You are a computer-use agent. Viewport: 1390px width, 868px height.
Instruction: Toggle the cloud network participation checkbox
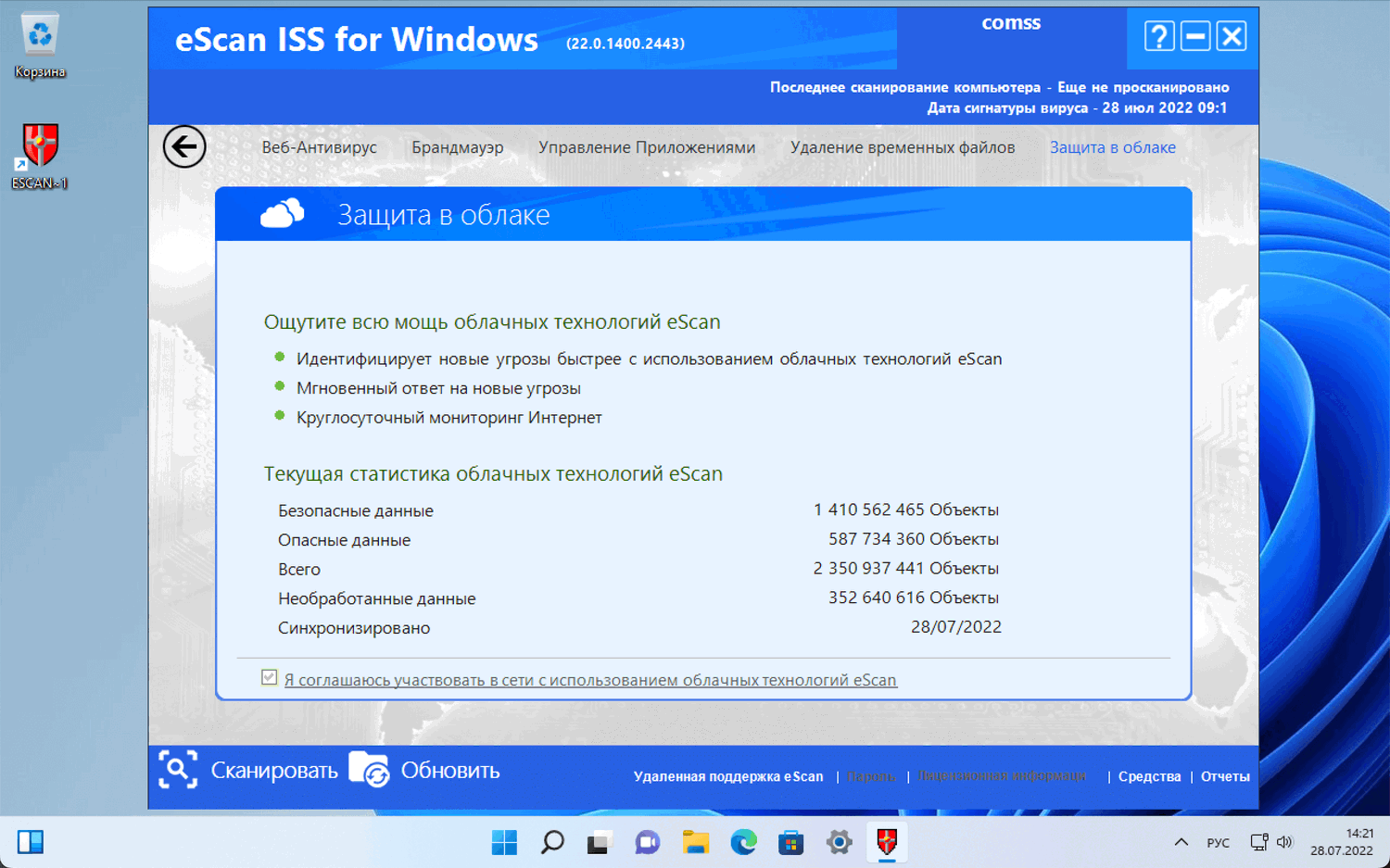(x=270, y=678)
